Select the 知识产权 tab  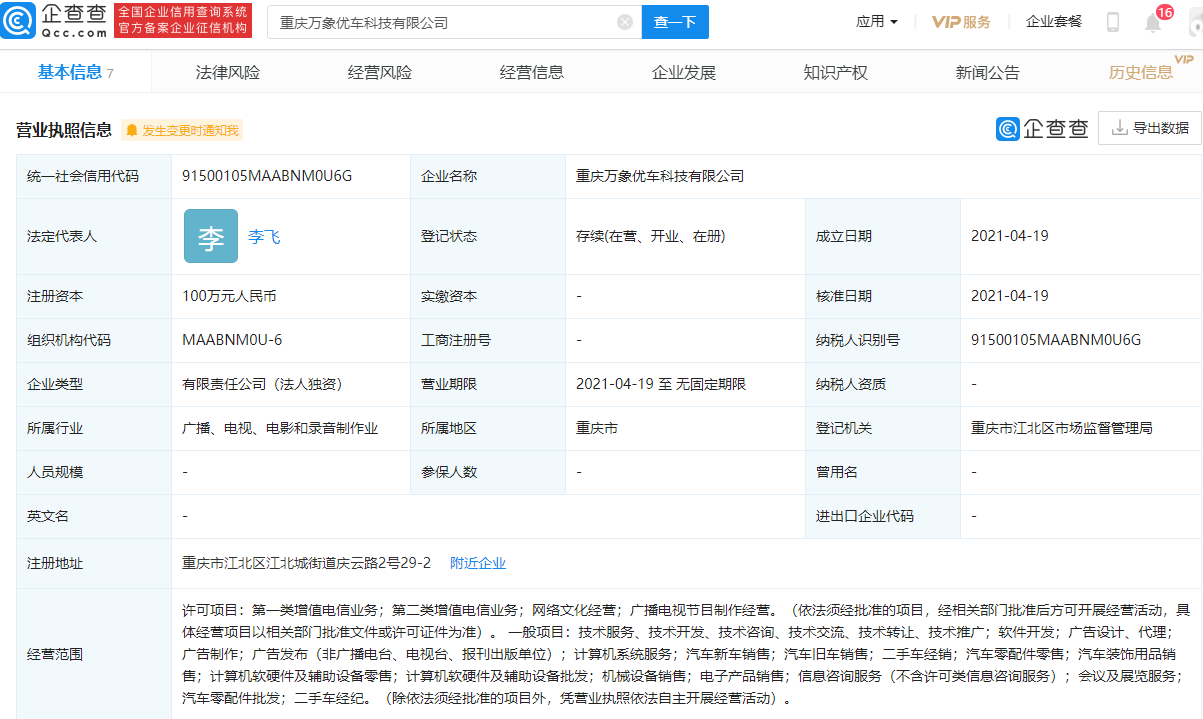(x=835, y=72)
